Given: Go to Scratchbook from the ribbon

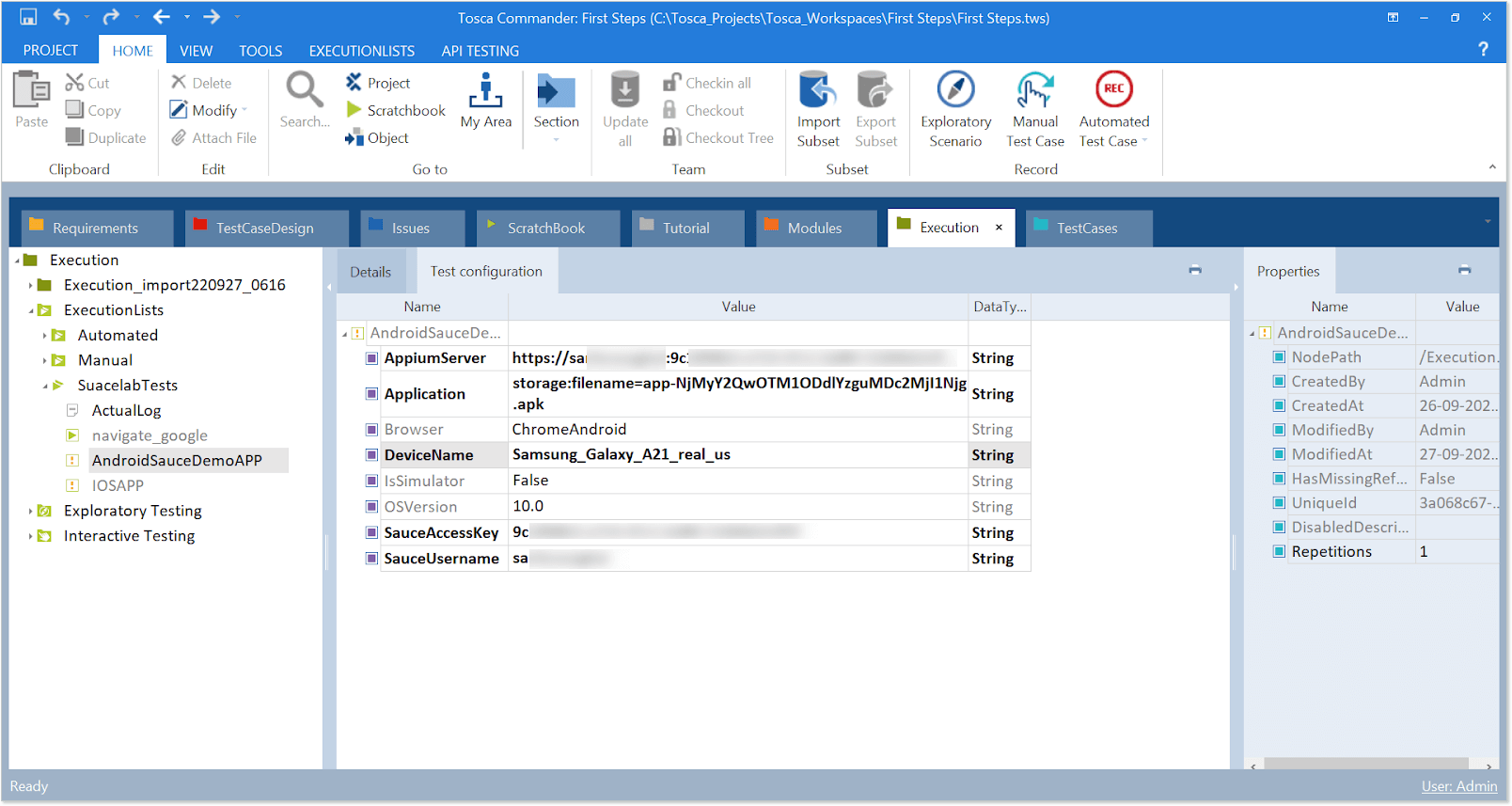Looking at the screenshot, I should (396, 110).
